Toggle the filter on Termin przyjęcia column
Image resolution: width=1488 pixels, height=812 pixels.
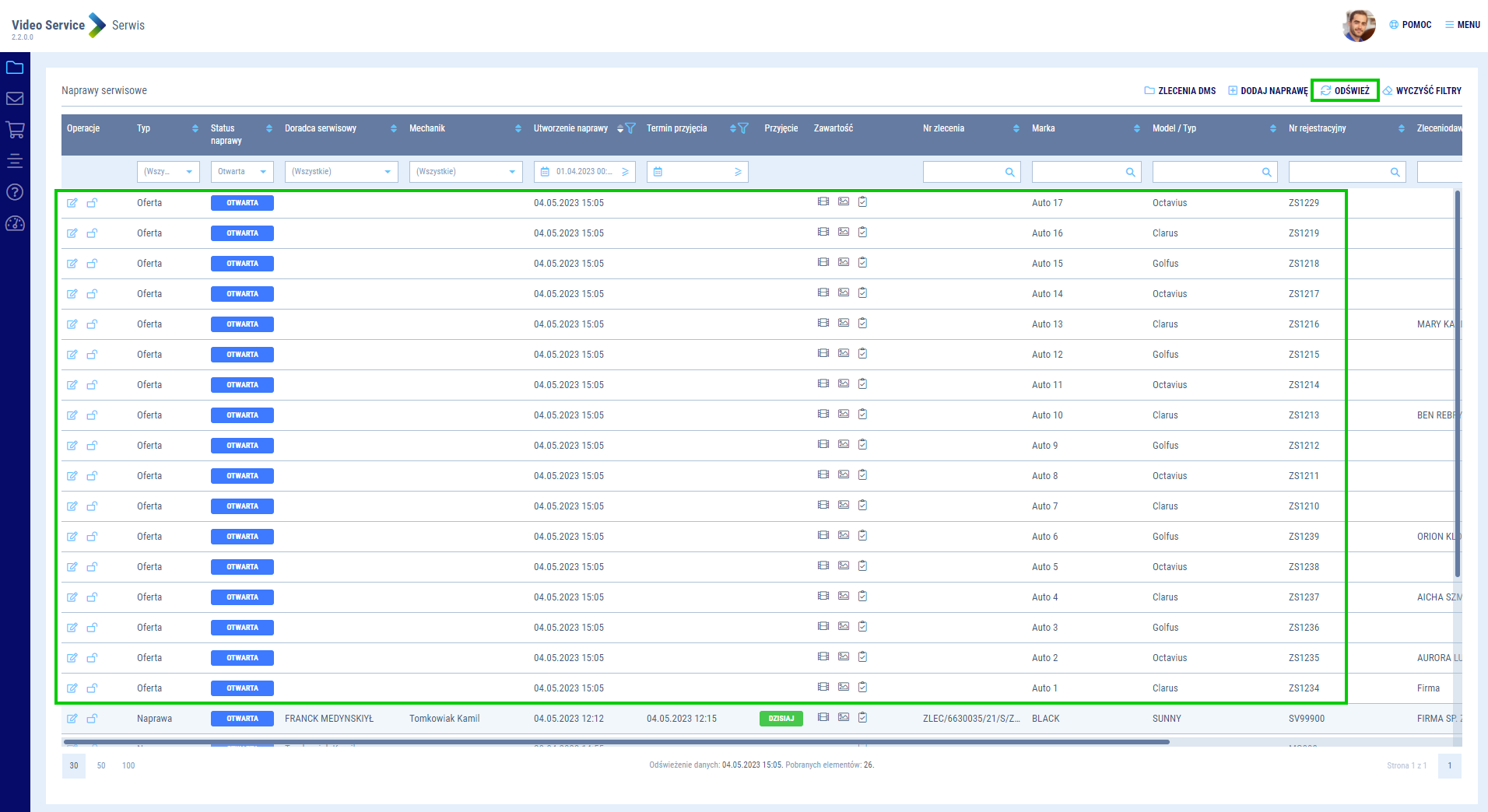[x=743, y=128]
